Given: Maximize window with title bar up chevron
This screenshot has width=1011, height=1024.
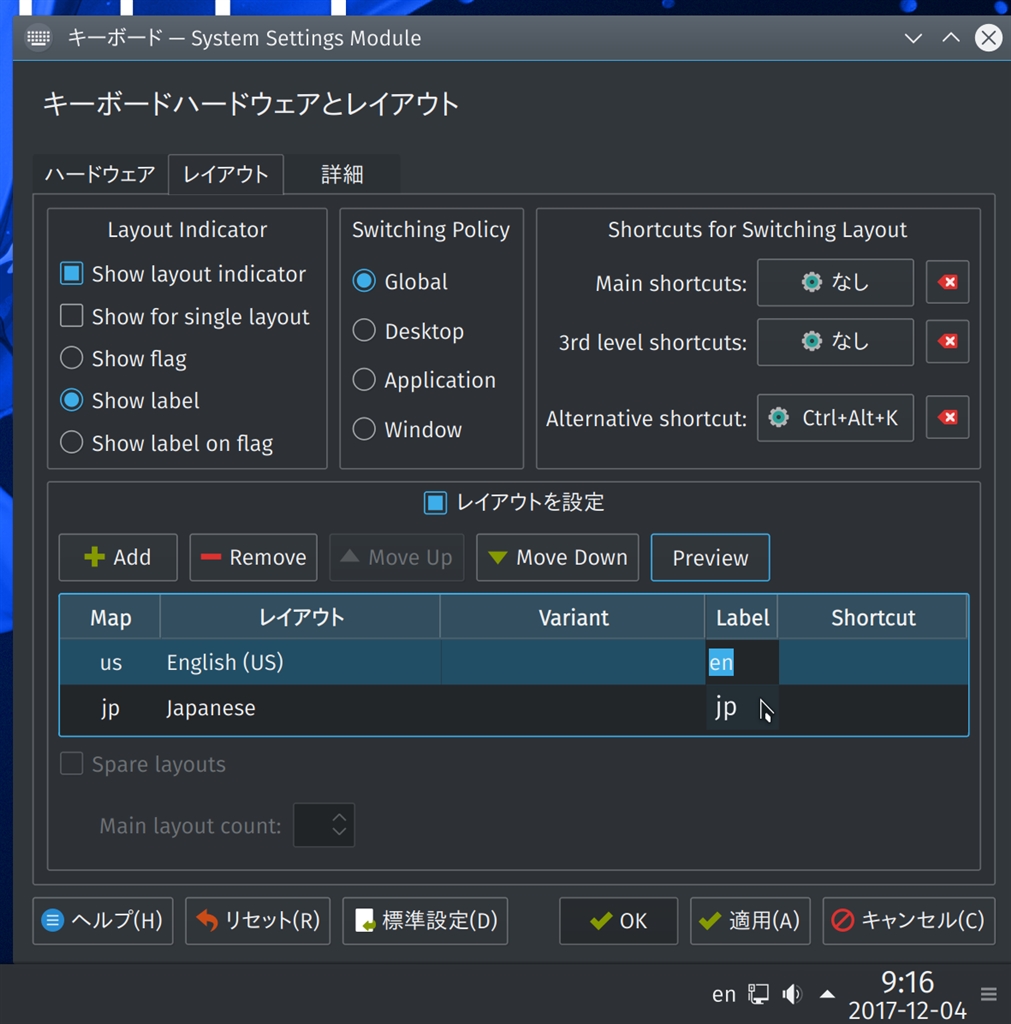Looking at the screenshot, I should (951, 38).
